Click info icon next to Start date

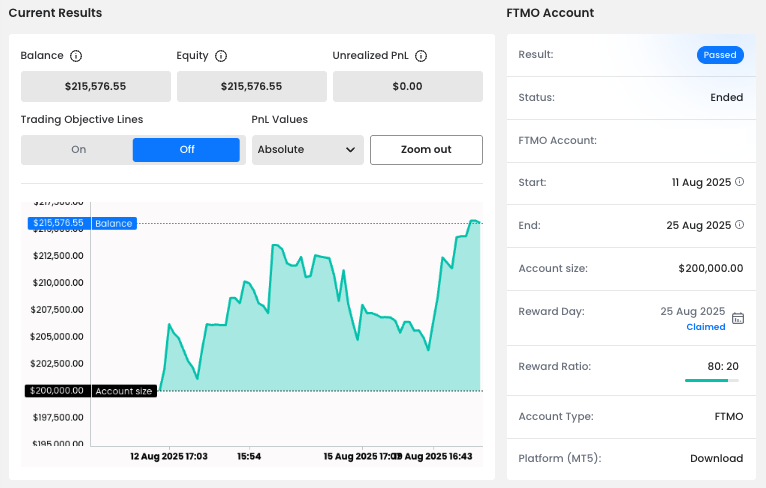740,182
